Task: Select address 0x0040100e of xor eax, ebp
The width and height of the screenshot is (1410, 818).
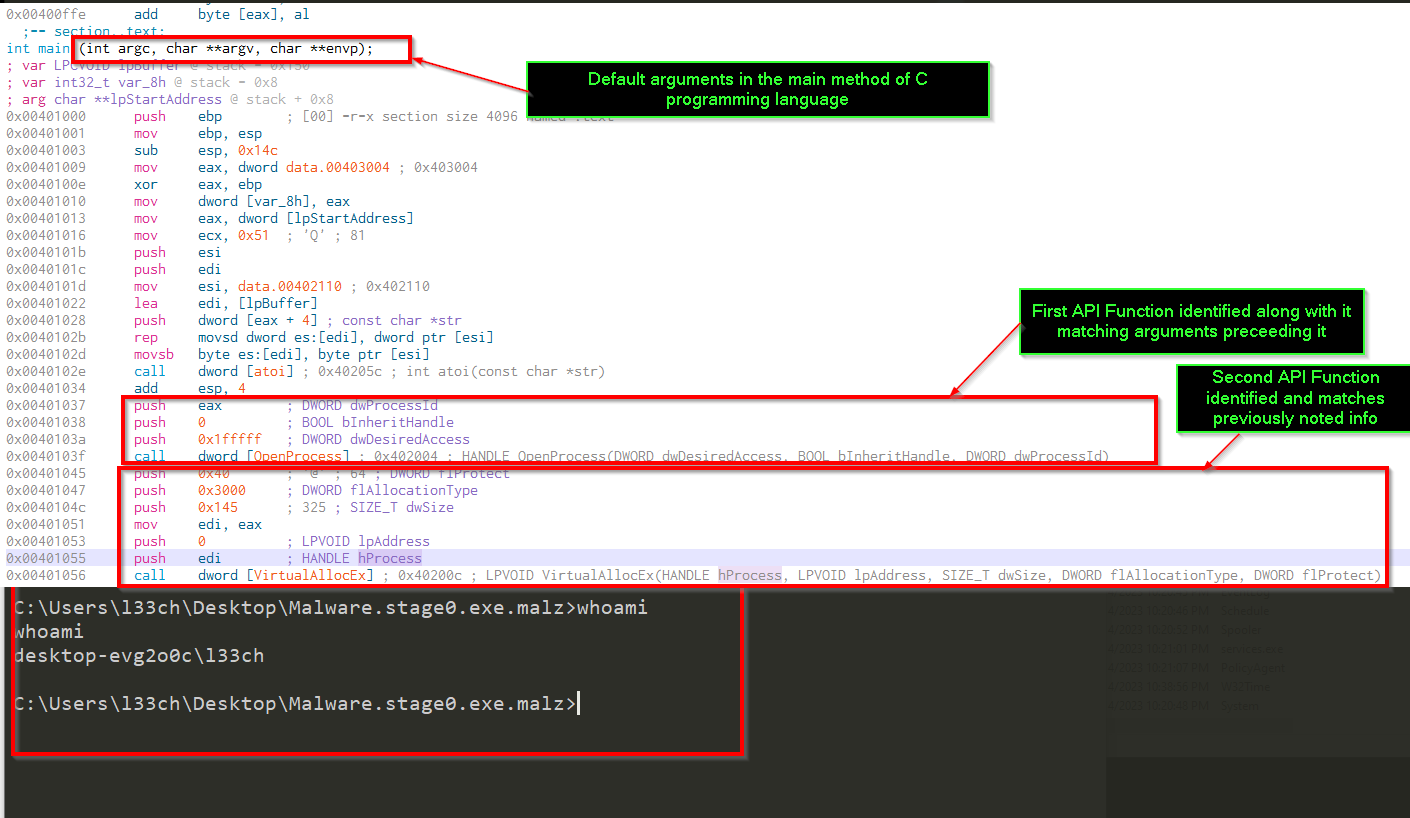Action: [x=46, y=184]
